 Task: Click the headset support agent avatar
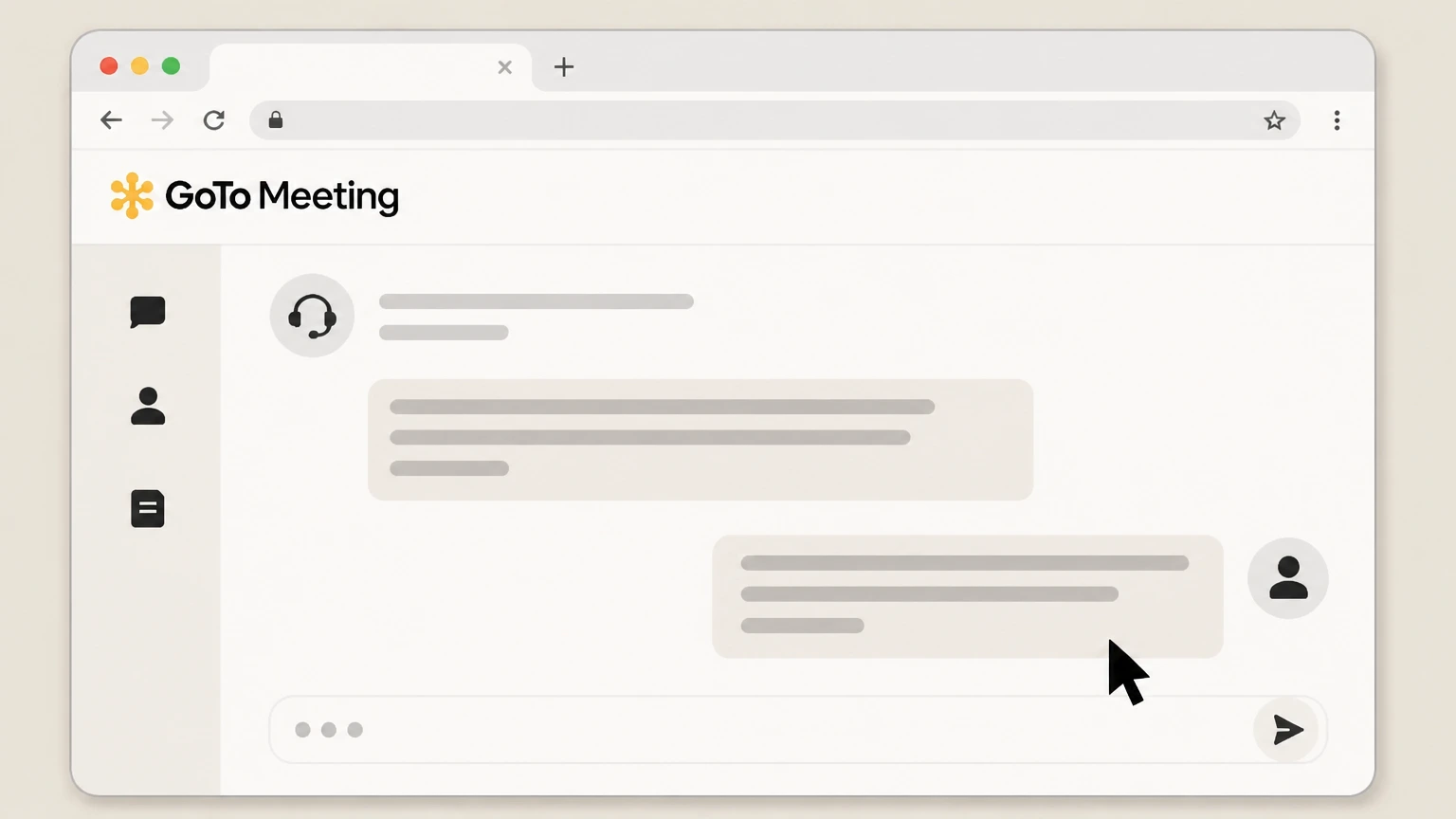(312, 316)
